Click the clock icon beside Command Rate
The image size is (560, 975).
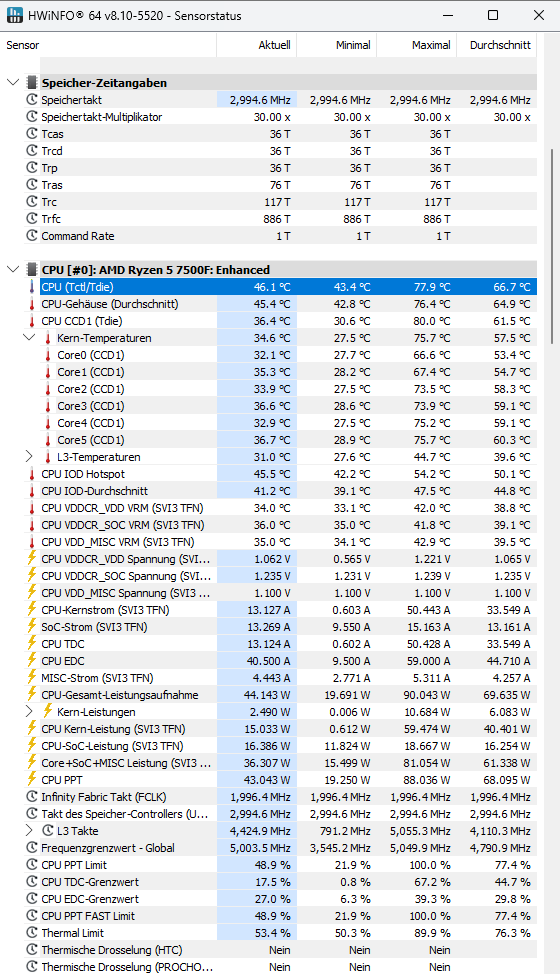coord(32,236)
